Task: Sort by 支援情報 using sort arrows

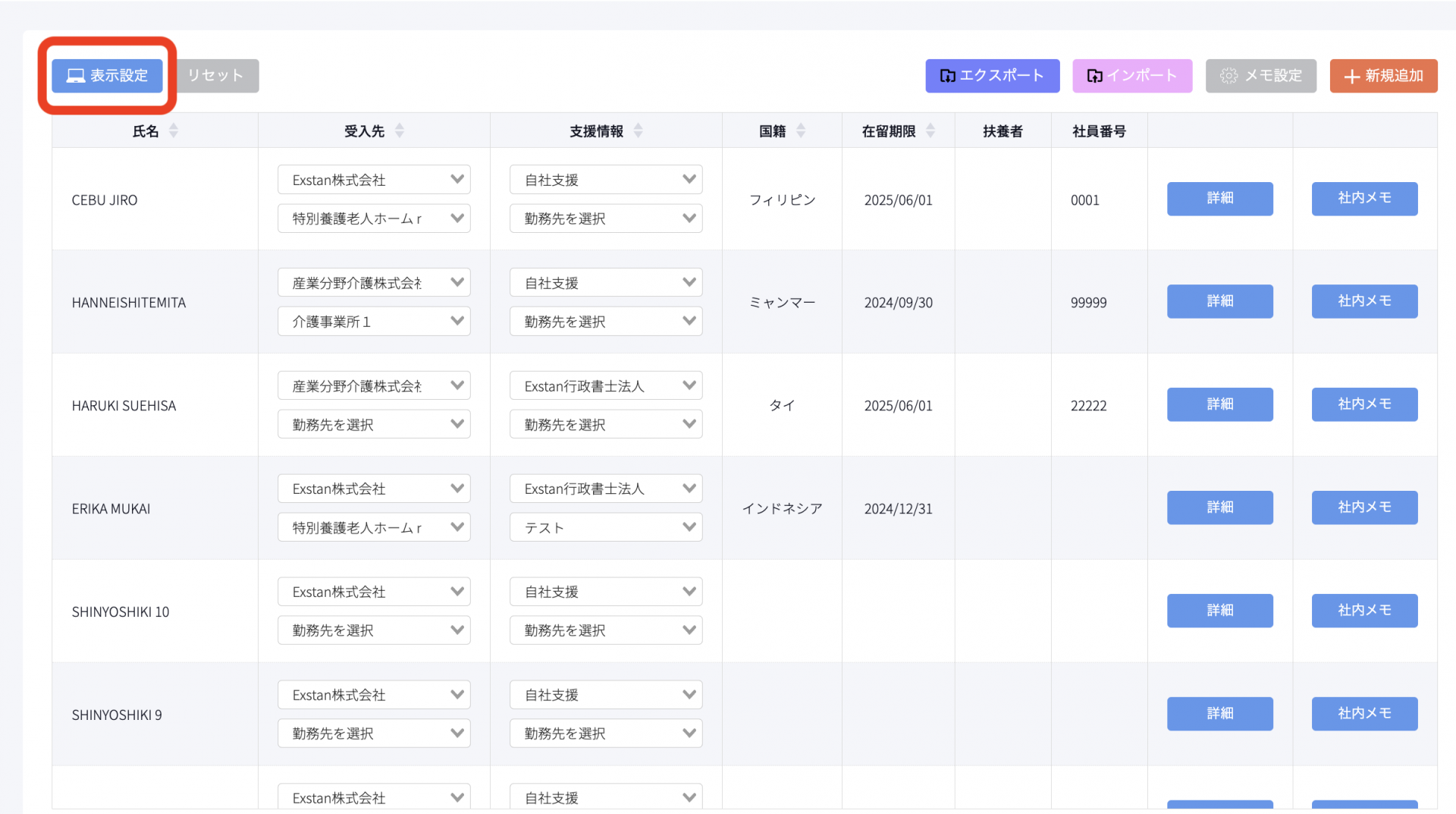Action: pyautogui.click(x=639, y=130)
